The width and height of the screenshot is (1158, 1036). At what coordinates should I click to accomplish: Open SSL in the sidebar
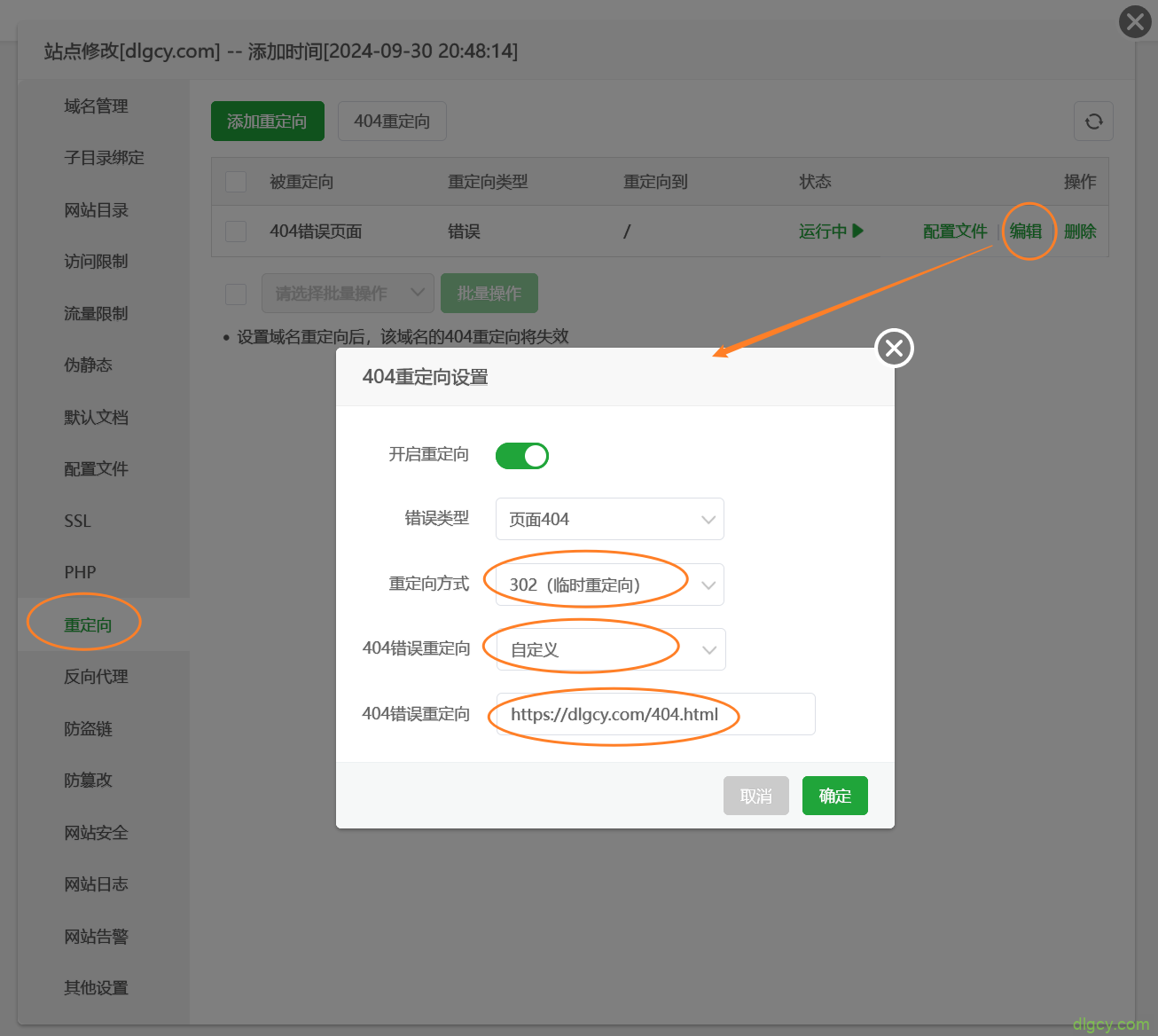point(77,522)
